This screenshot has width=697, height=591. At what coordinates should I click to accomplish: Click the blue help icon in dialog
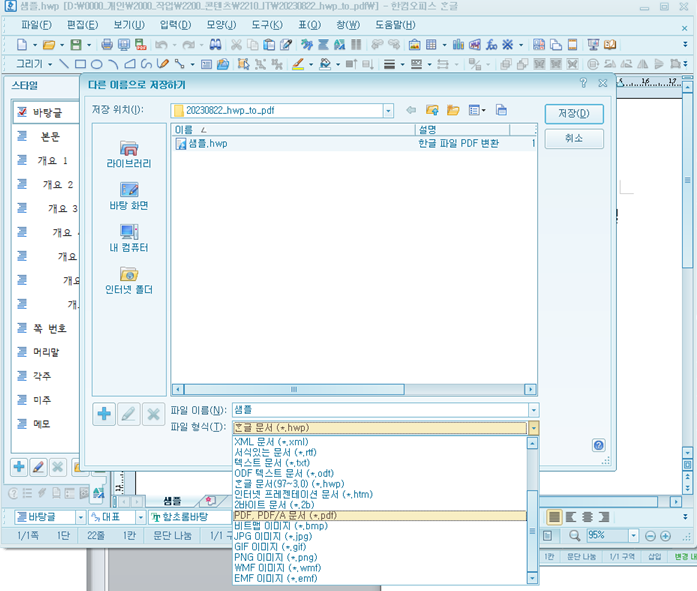pos(598,445)
